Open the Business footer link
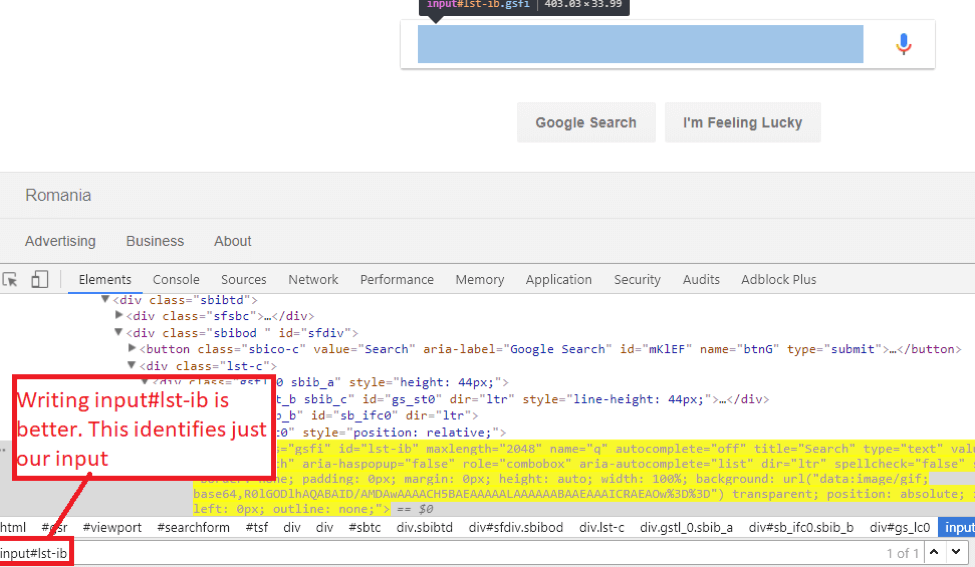This screenshot has width=975, height=567. (155, 241)
